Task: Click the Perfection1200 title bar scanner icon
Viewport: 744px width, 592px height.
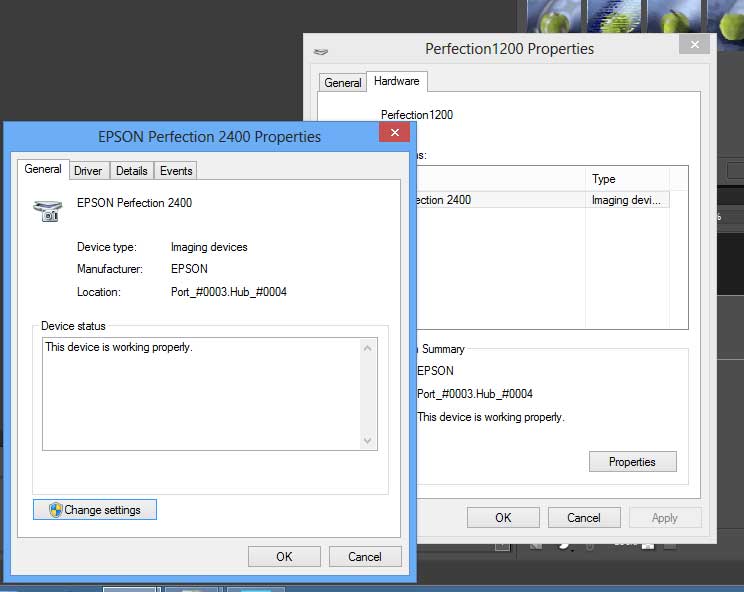Action: coord(321,49)
